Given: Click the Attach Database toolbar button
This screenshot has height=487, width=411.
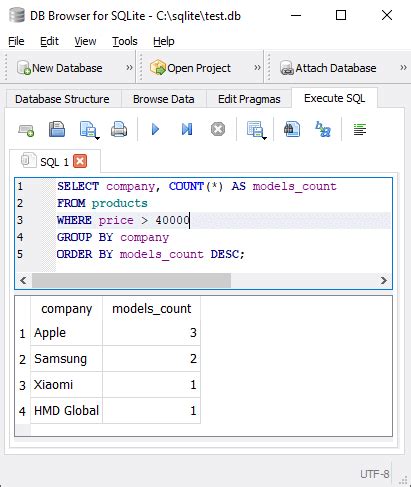Looking at the screenshot, I should tap(328, 68).
